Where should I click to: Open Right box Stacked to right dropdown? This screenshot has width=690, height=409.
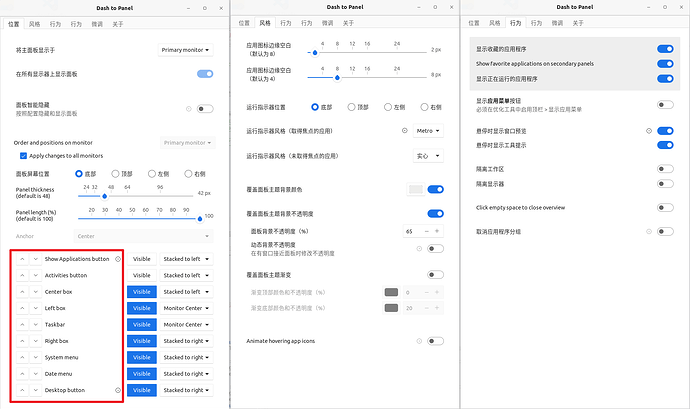(186, 341)
